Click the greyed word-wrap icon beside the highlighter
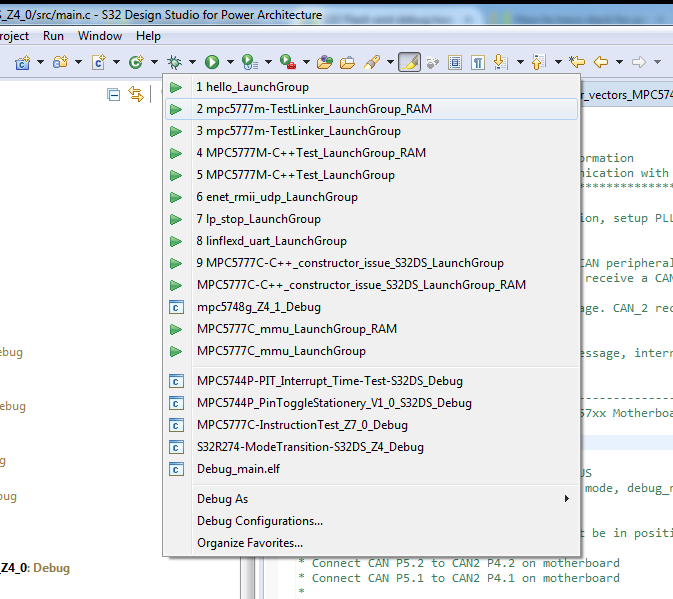This screenshot has width=673, height=599. [433, 63]
